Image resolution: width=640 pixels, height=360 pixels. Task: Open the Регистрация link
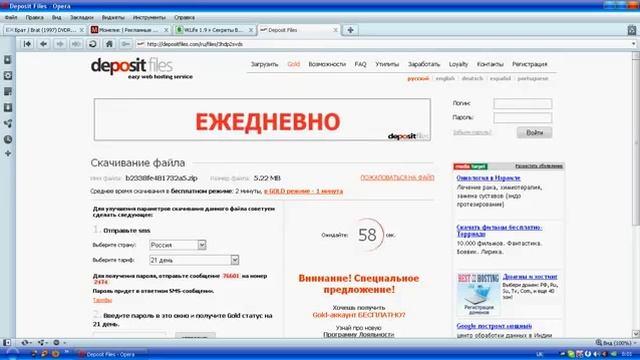coord(530,64)
